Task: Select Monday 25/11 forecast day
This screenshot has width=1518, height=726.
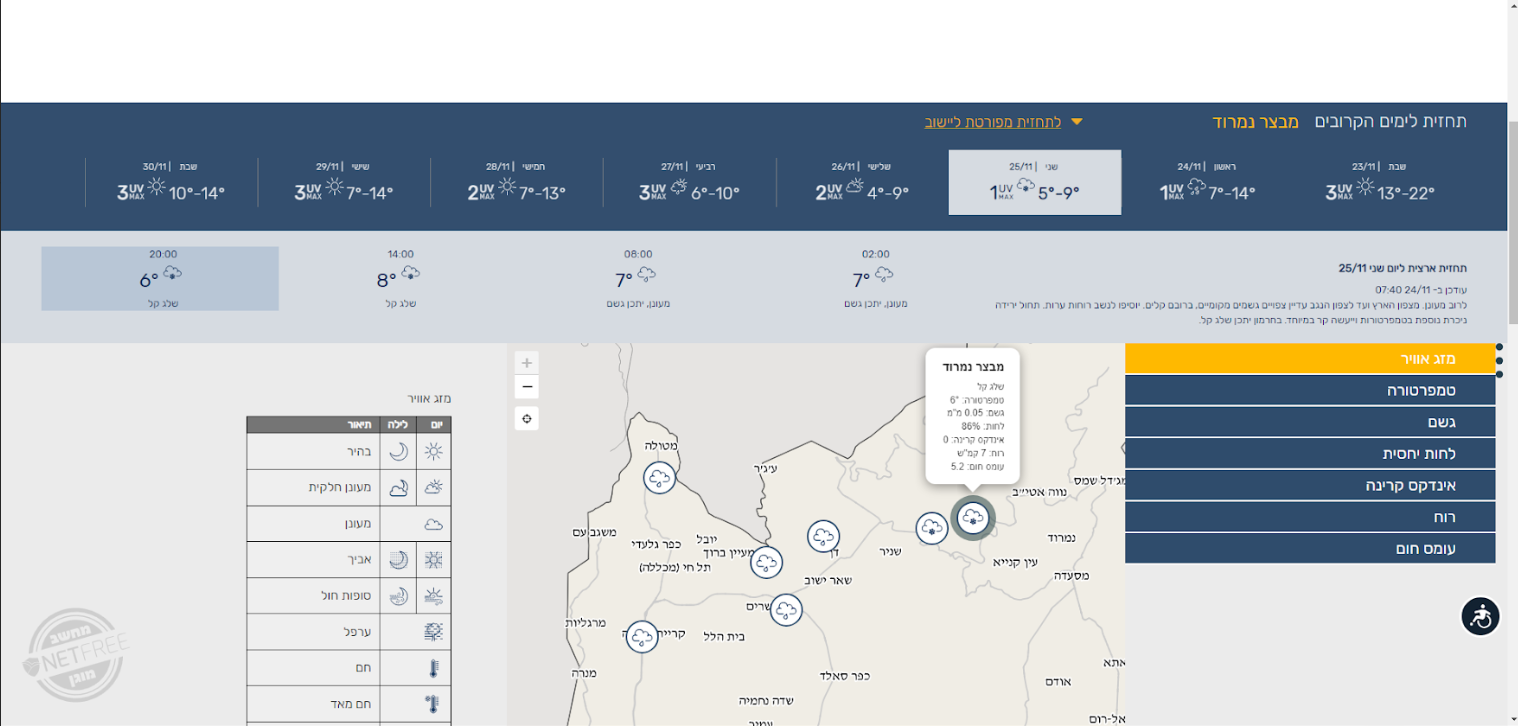Action: [1035, 182]
